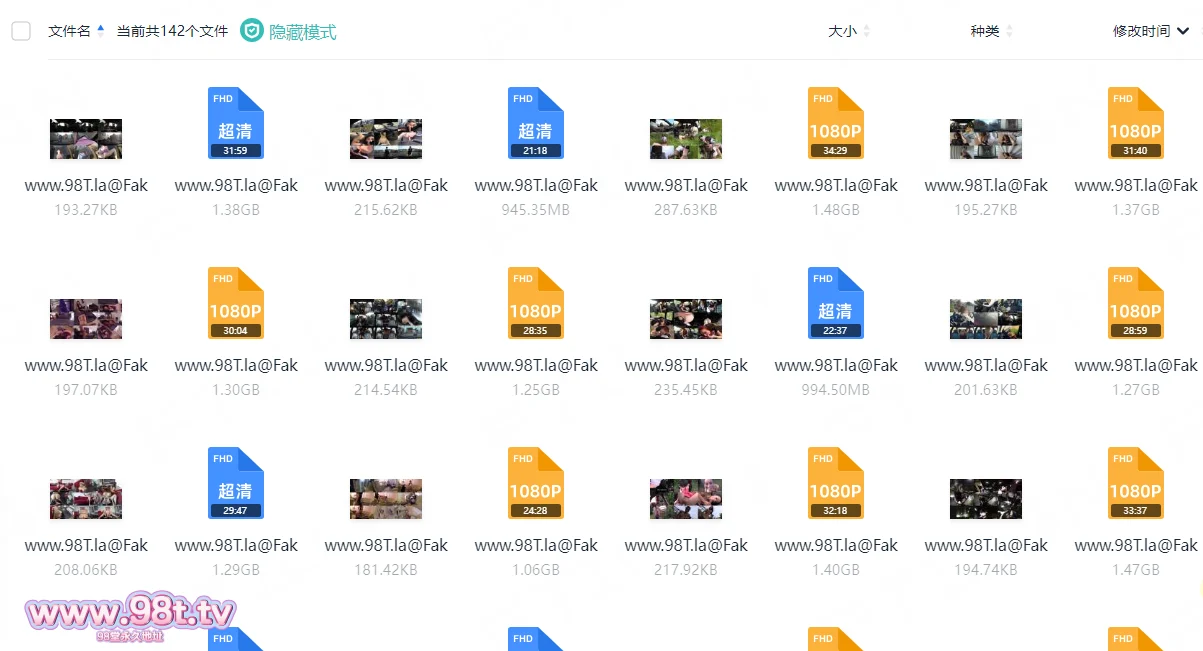
Task: Click the file name under the 1.25GB video
Action: point(536,366)
